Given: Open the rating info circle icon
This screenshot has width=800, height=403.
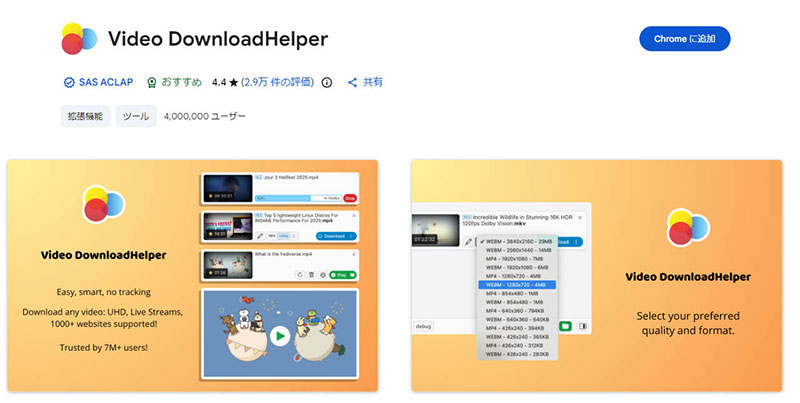Looking at the screenshot, I should [327, 82].
